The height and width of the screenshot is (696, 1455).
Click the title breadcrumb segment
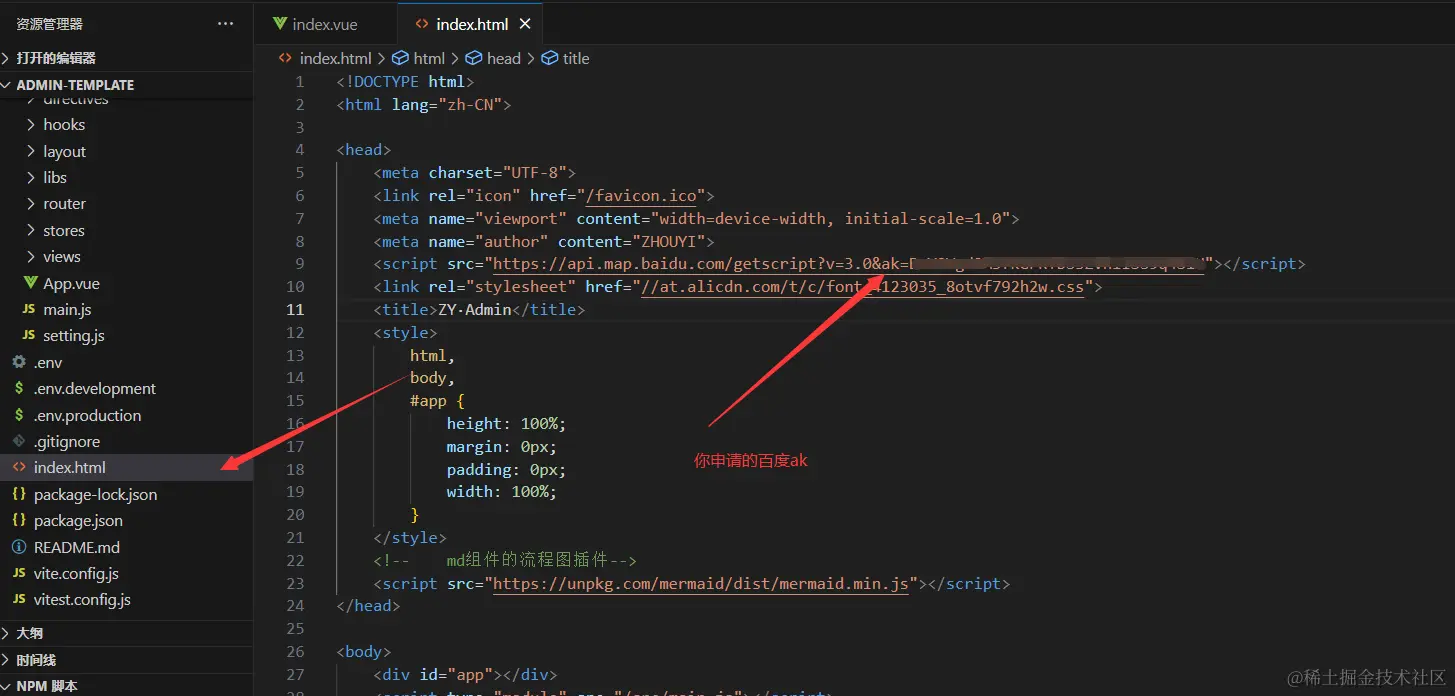click(x=576, y=58)
